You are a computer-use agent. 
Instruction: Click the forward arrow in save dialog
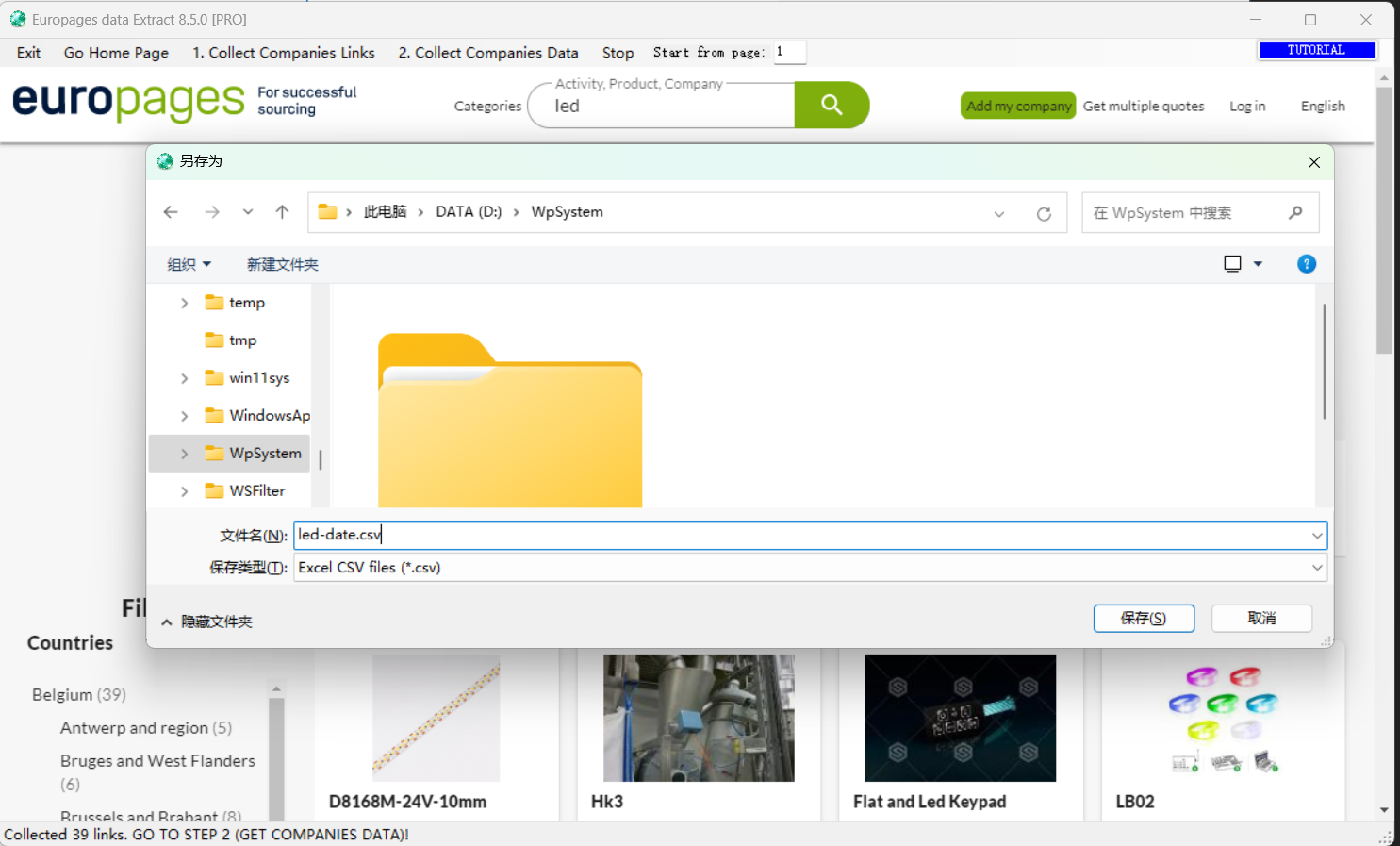212,212
